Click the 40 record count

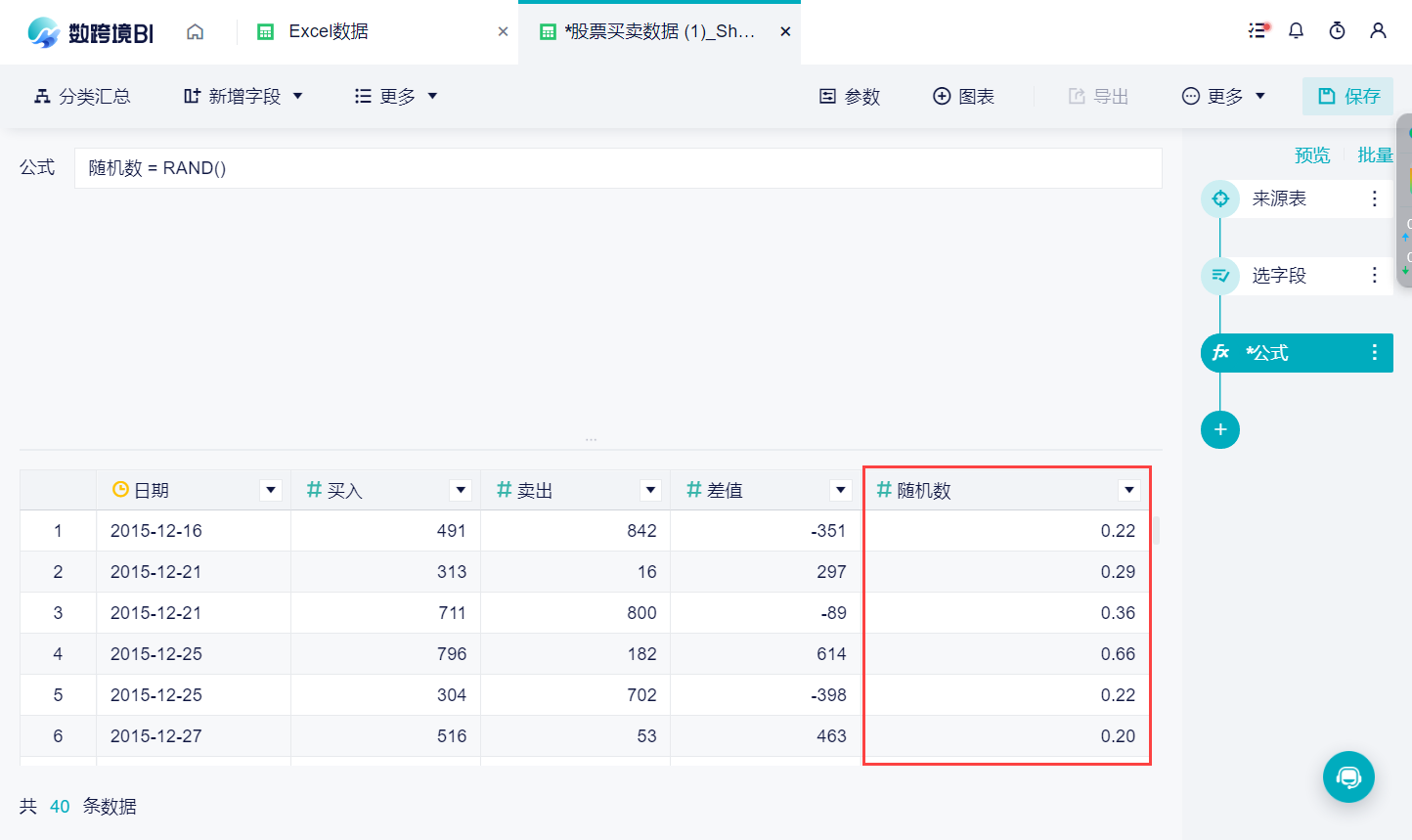[60, 807]
